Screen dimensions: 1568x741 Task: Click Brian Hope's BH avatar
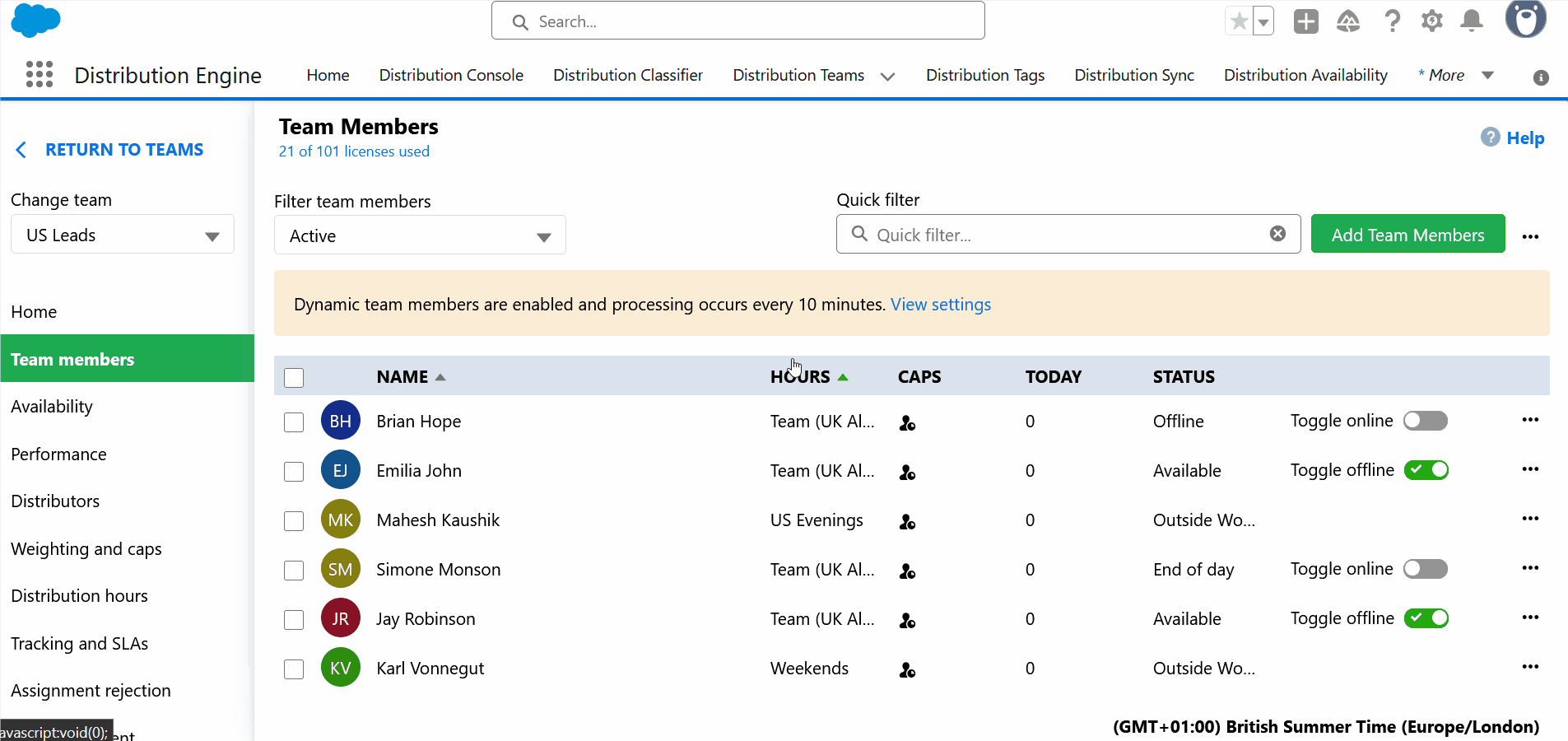pos(341,421)
